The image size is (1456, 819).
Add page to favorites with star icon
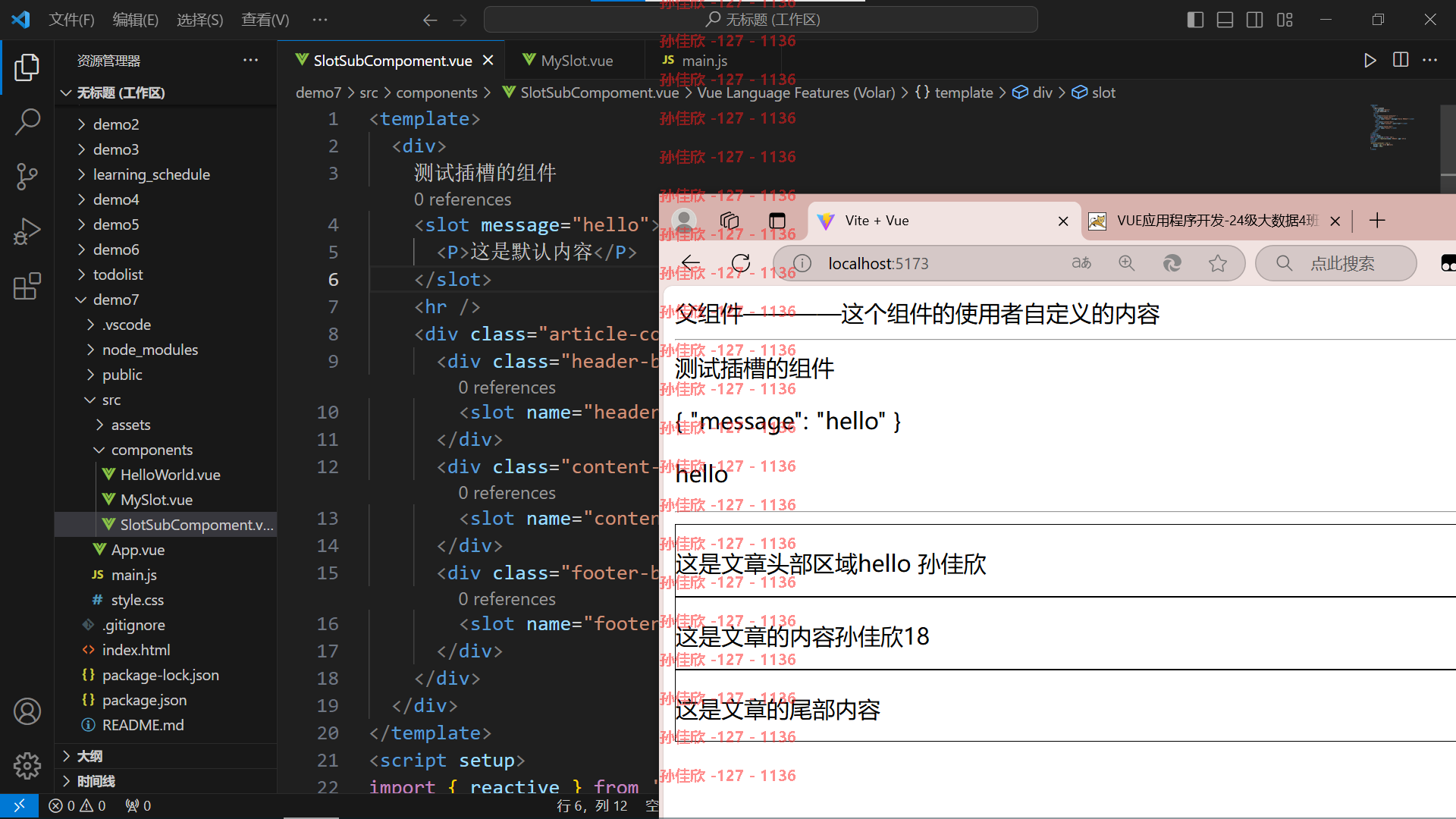[x=1218, y=263]
